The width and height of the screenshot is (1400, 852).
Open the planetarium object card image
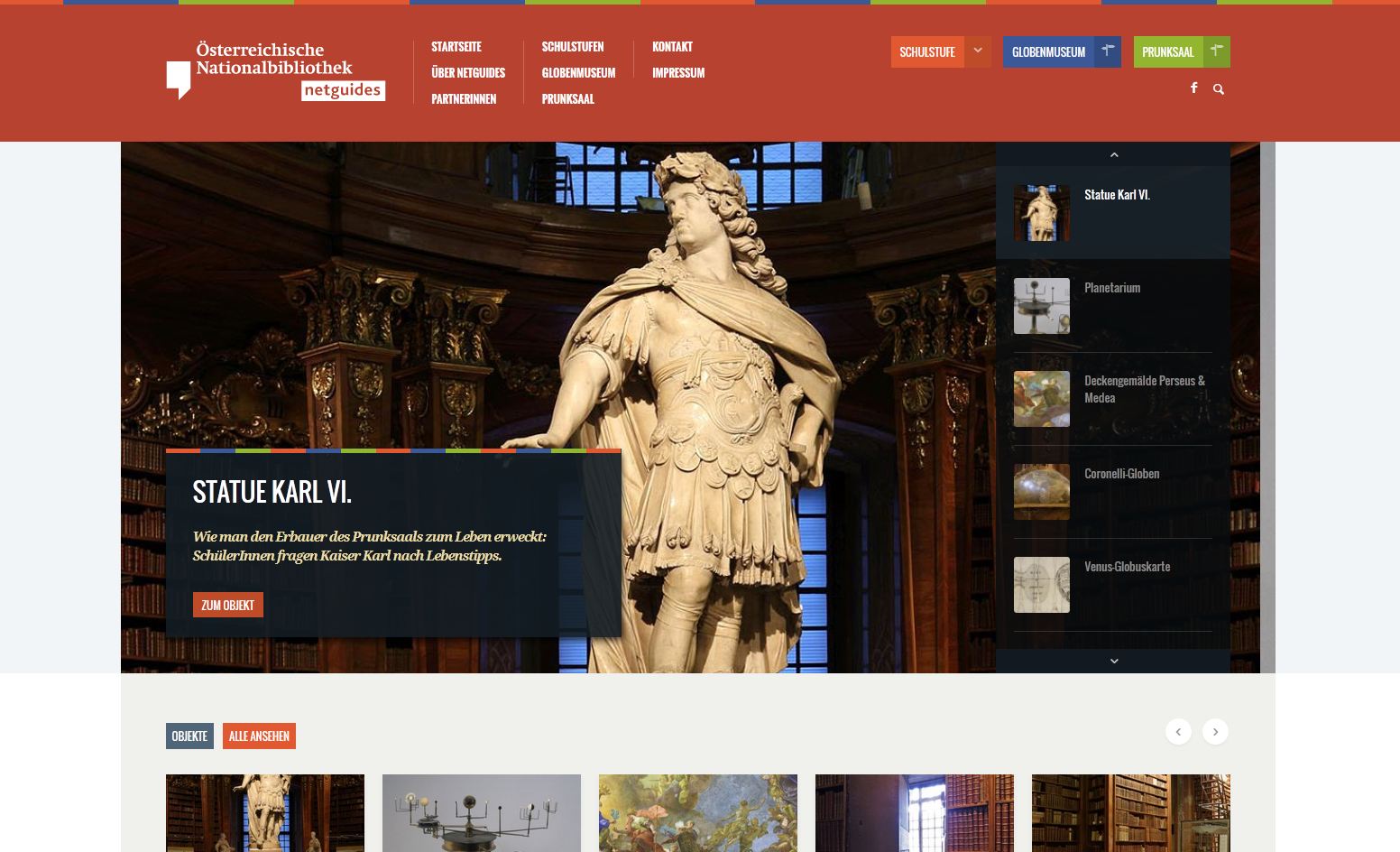tap(482, 813)
